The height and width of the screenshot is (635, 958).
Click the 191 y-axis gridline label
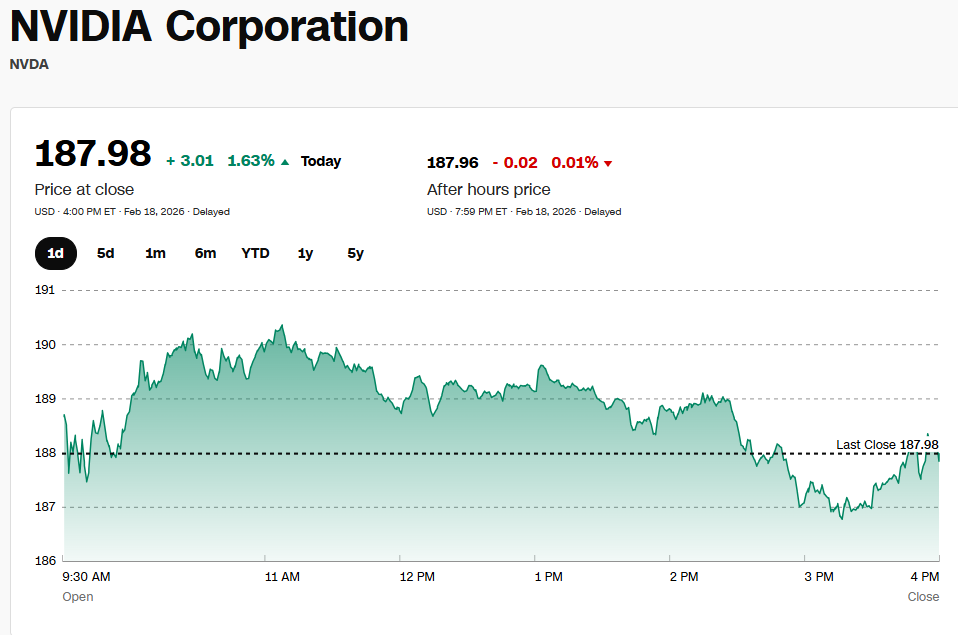point(45,290)
